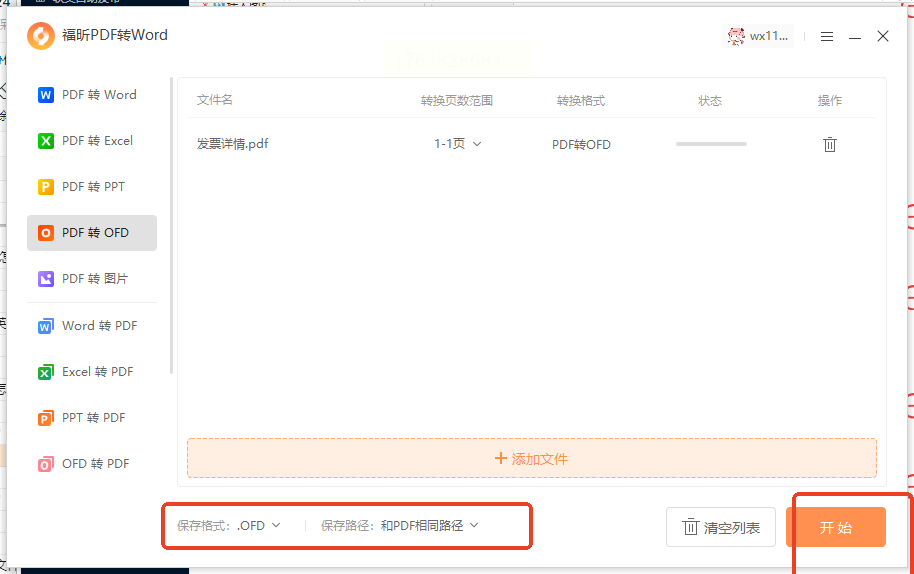Select PPT 转 PDF in the sidebar
Viewport: 914px width, 574px height.
pos(92,418)
